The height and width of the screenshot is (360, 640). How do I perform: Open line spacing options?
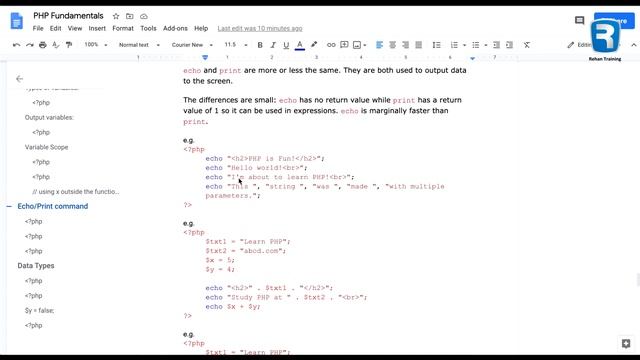(x=436, y=45)
